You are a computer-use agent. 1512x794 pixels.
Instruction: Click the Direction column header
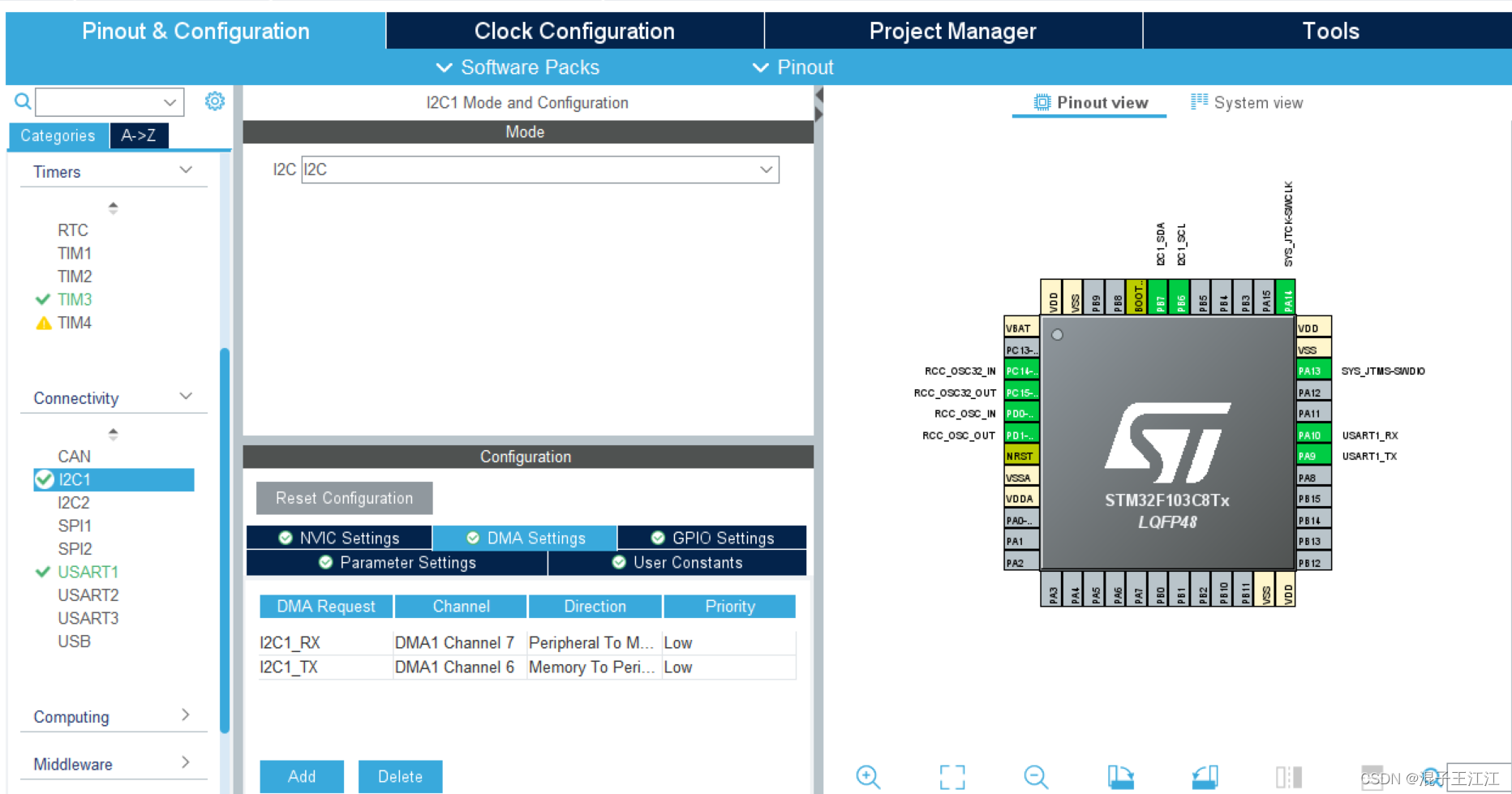tap(595, 606)
